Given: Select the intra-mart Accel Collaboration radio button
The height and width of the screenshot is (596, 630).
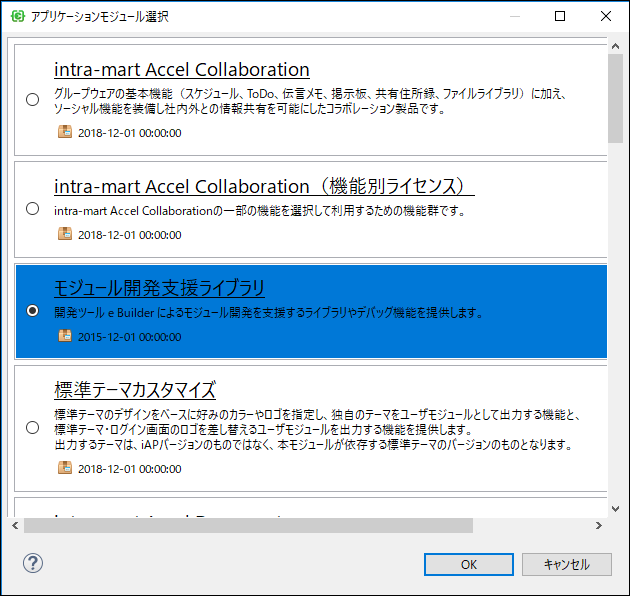Looking at the screenshot, I should tap(33, 99).
